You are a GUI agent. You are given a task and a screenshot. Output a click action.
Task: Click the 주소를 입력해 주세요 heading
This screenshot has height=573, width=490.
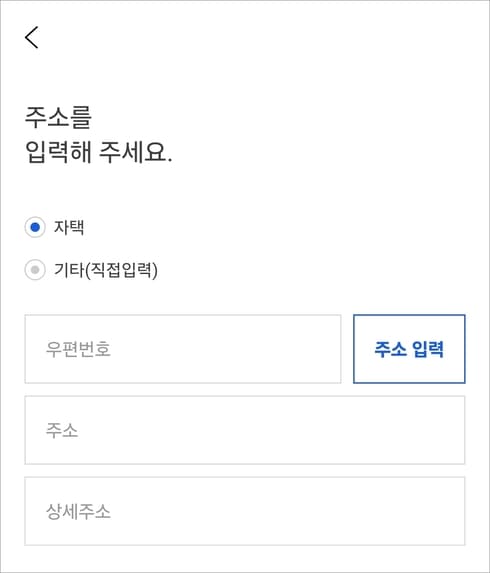[x=98, y=134]
